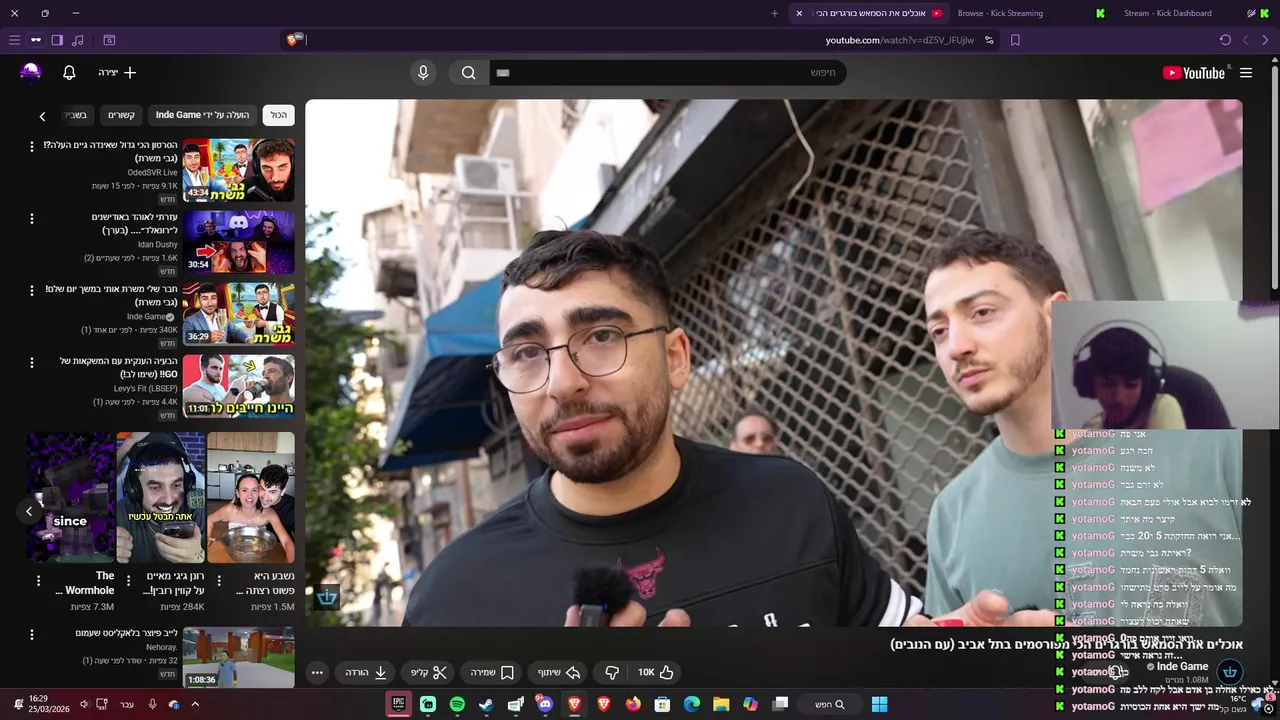Screen dimensions: 1280x720
Task: Open options for the 36:29 Inde Game video
Action: click(x=31, y=291)
